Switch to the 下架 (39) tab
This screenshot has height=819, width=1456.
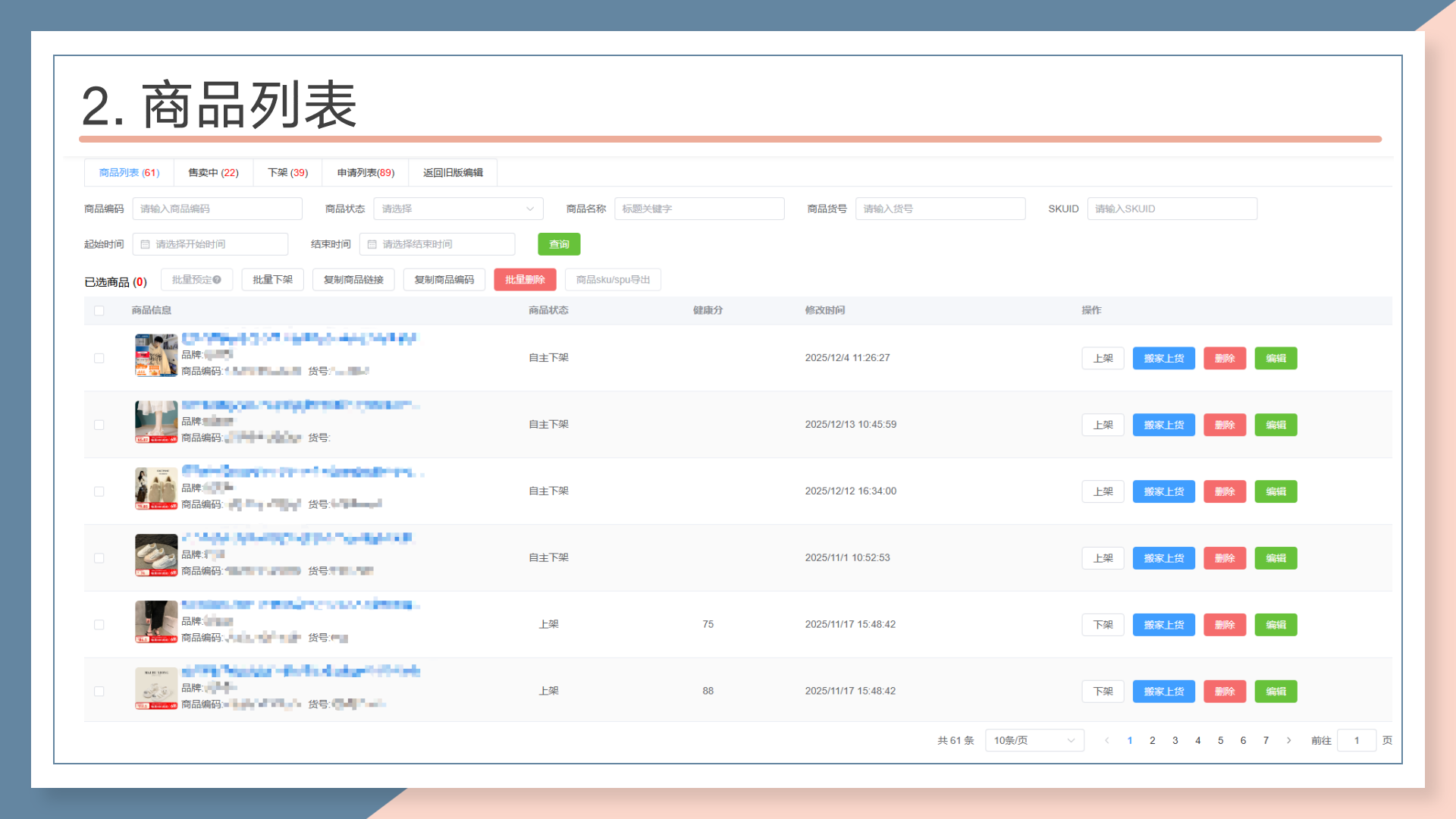287,173
